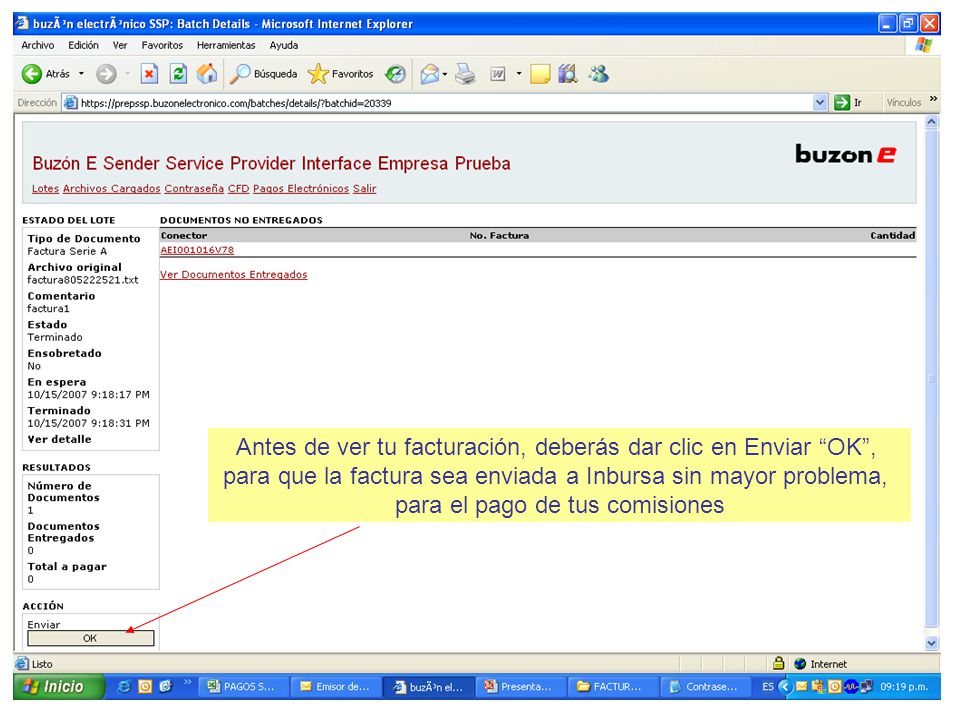The width and height of the screenshot is (960, 720).
Task: Switch to Emisor de... taskbar window
Action: (x=336, y=686)
